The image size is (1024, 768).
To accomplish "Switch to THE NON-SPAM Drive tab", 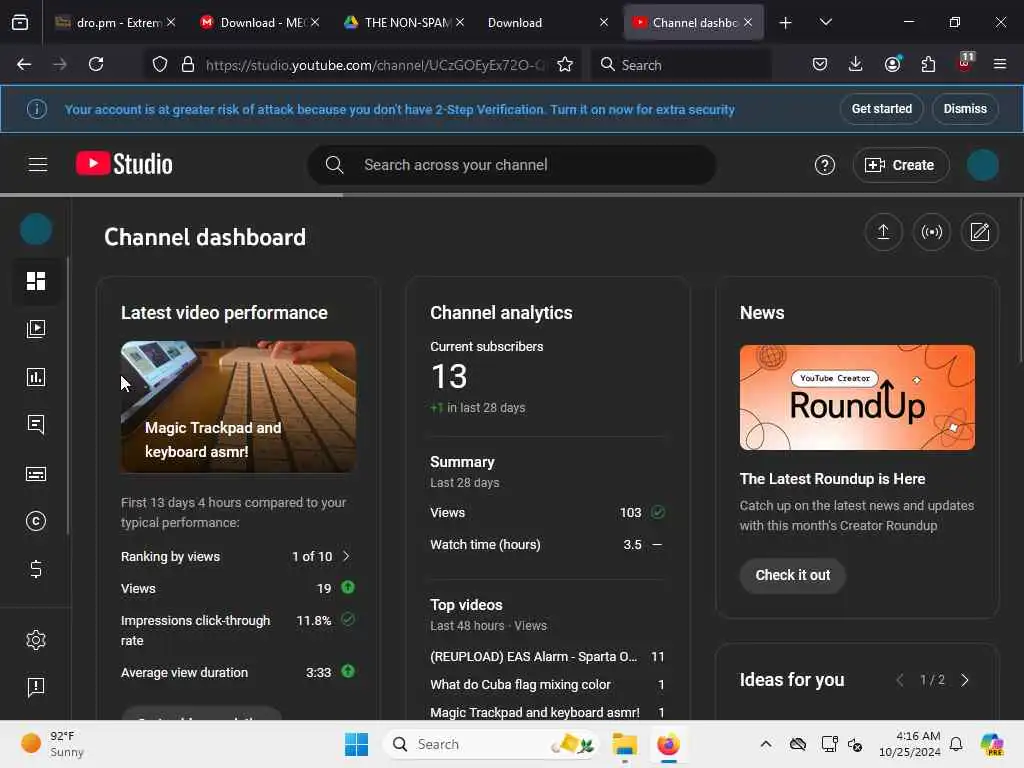I will [404, 23].
